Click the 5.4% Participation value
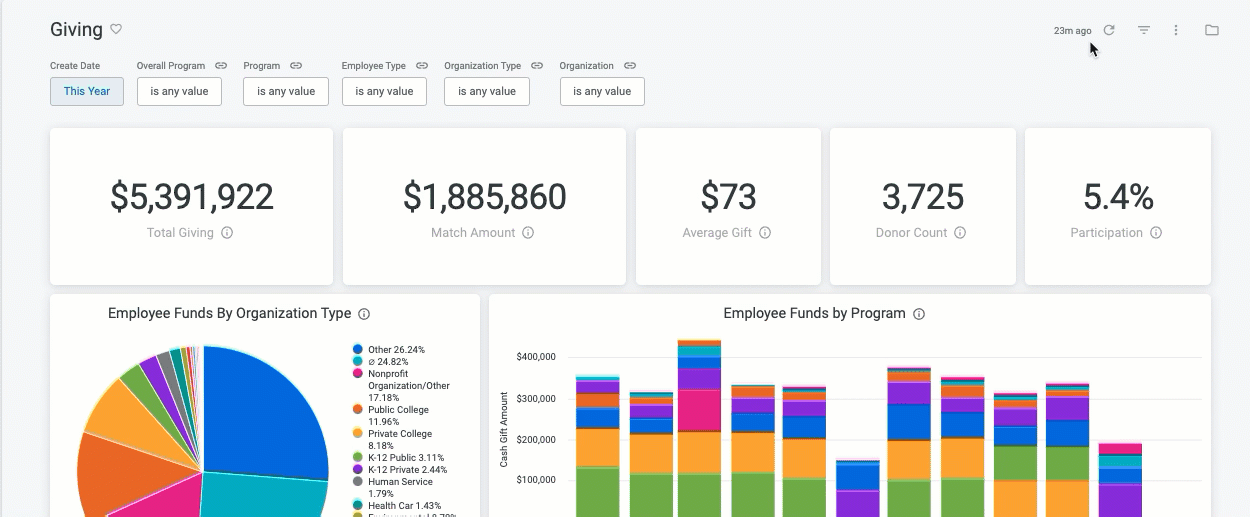This screenshot has height=517, width=1250. pos(1118,196)
